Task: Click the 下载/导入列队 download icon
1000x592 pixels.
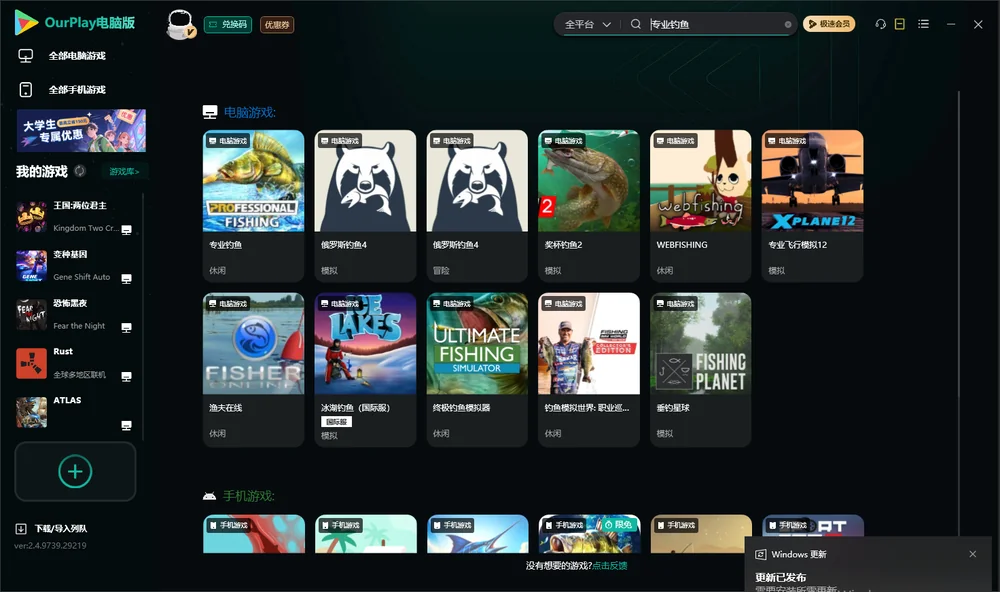Action: pos(21,529)
